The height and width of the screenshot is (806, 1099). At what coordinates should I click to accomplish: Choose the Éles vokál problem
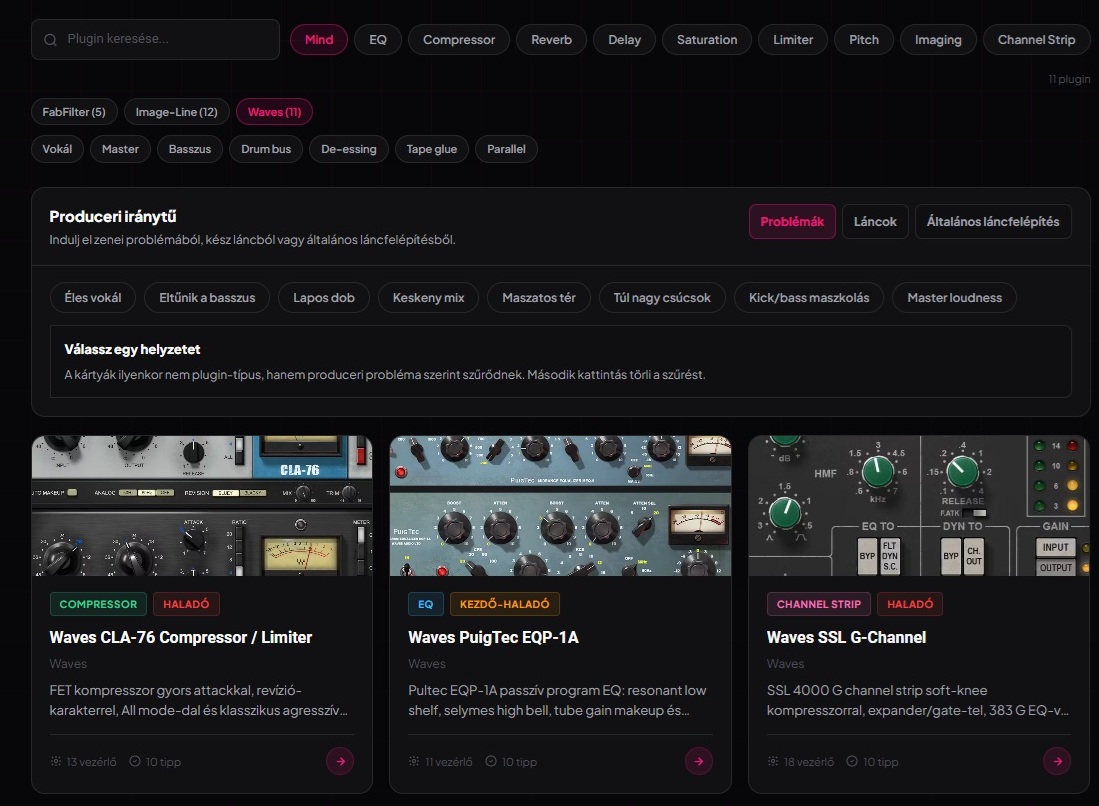(93, 298)
